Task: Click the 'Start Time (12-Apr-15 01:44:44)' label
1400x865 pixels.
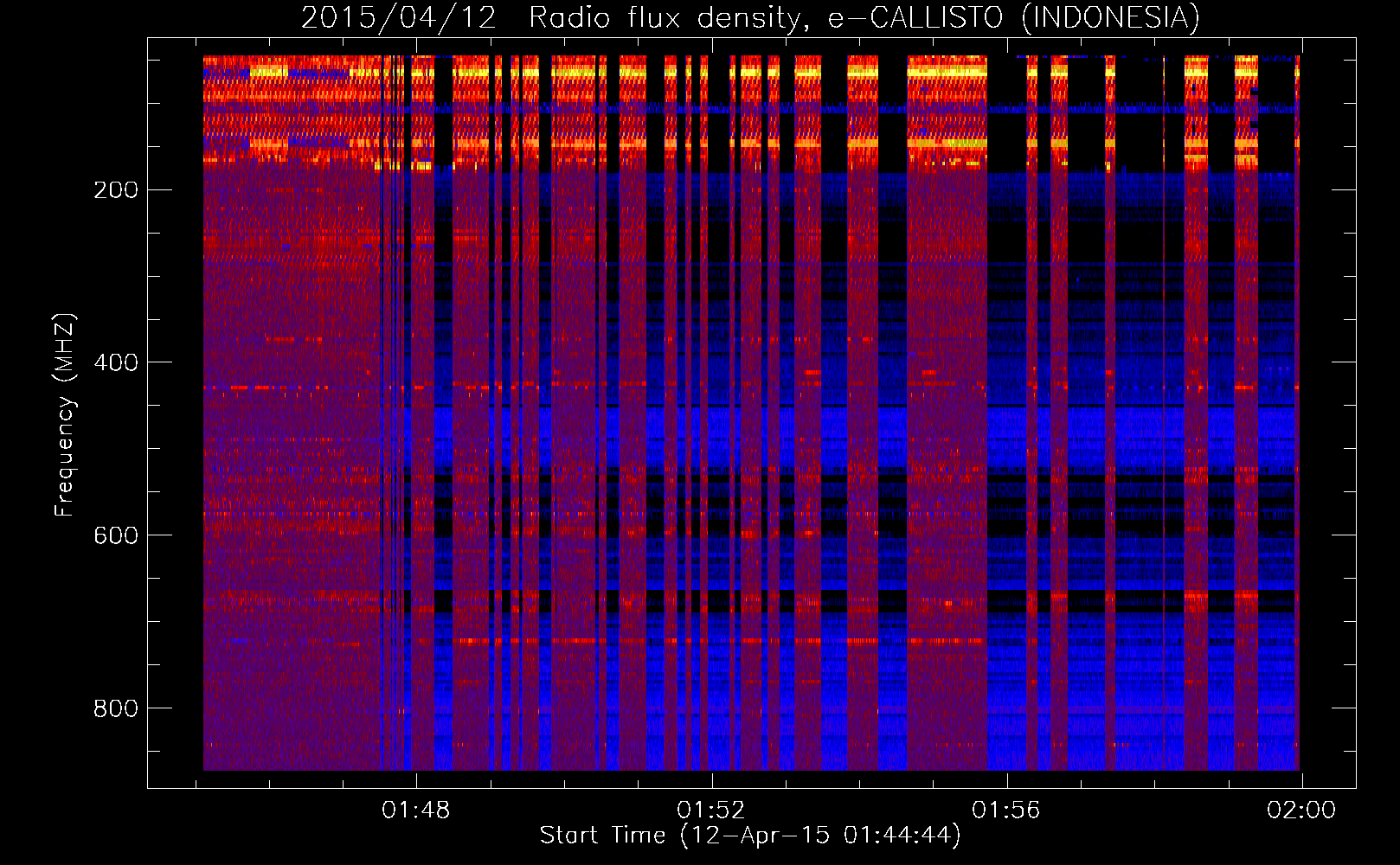Action: click(x=750, y=836)
